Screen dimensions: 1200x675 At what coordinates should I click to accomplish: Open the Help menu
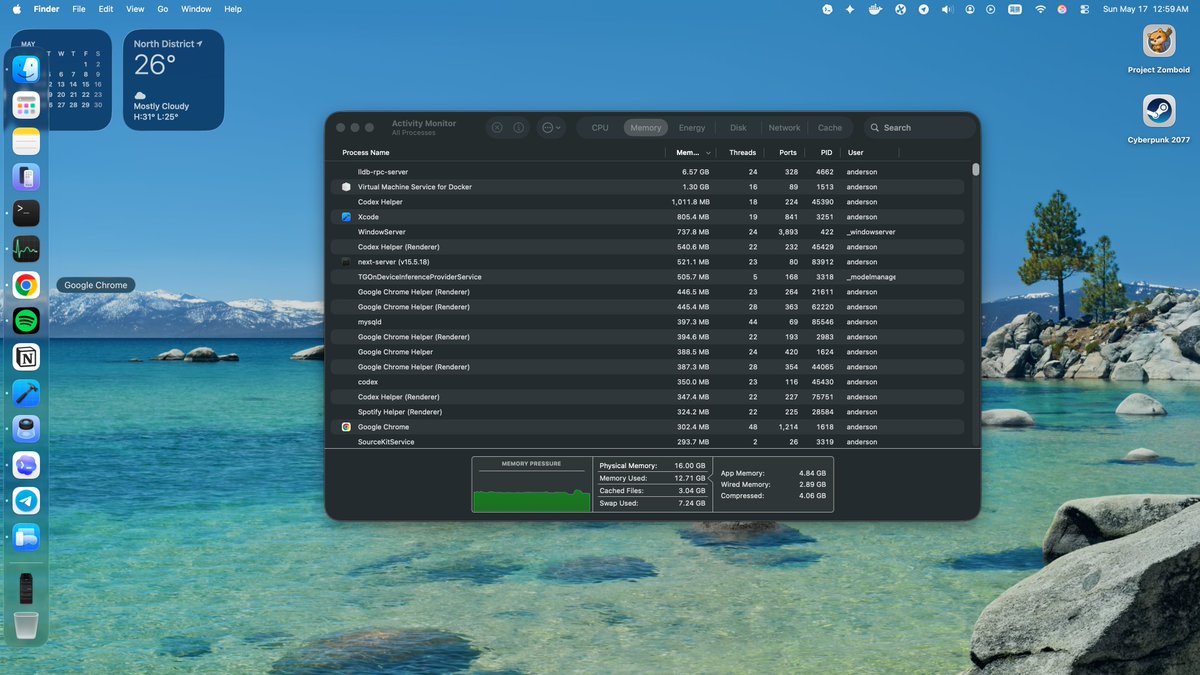pyautogui.click(x=233, y=9)
